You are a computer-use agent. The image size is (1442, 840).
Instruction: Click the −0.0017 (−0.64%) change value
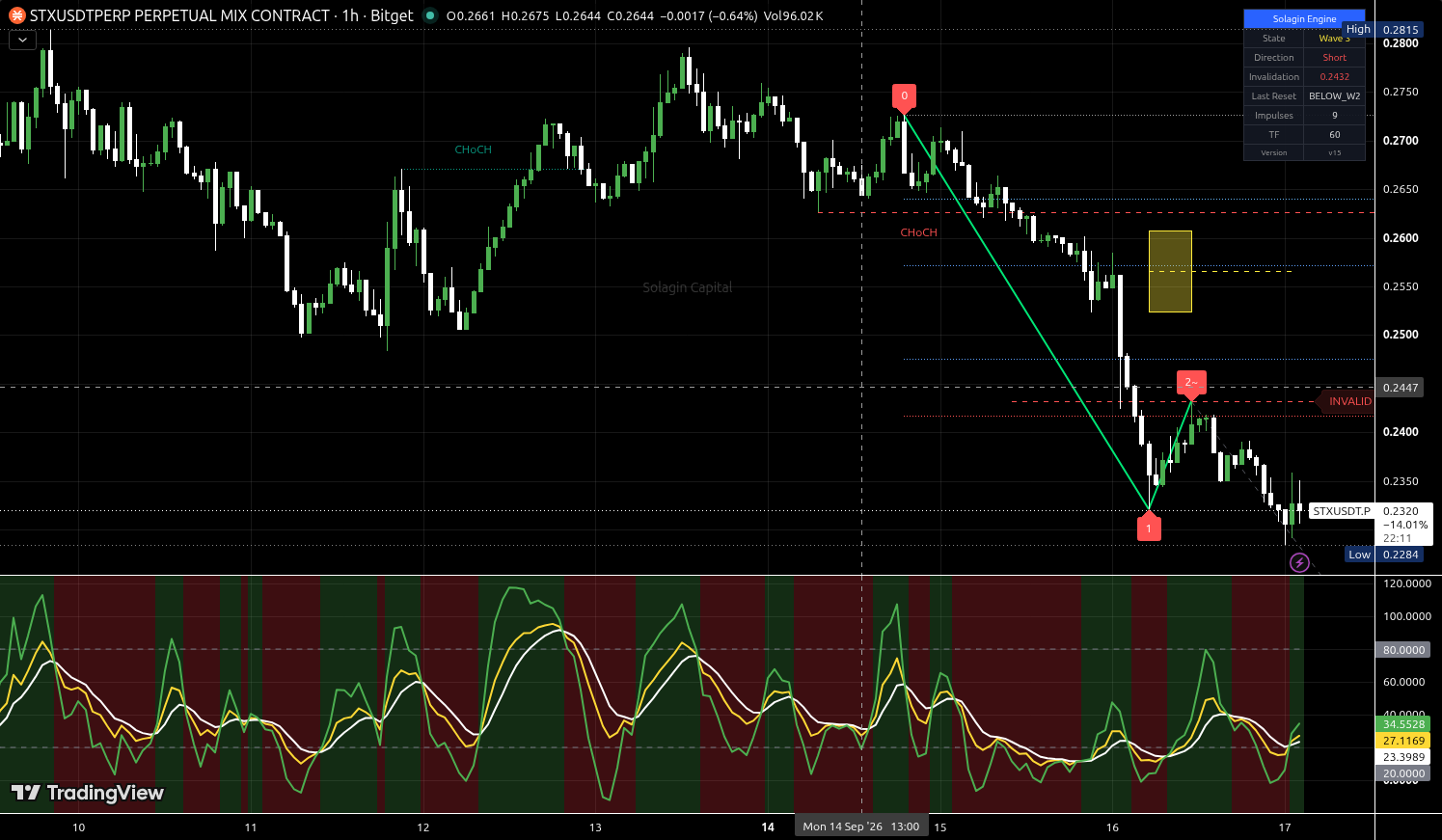pyautogui.click(x=708, y=15)
